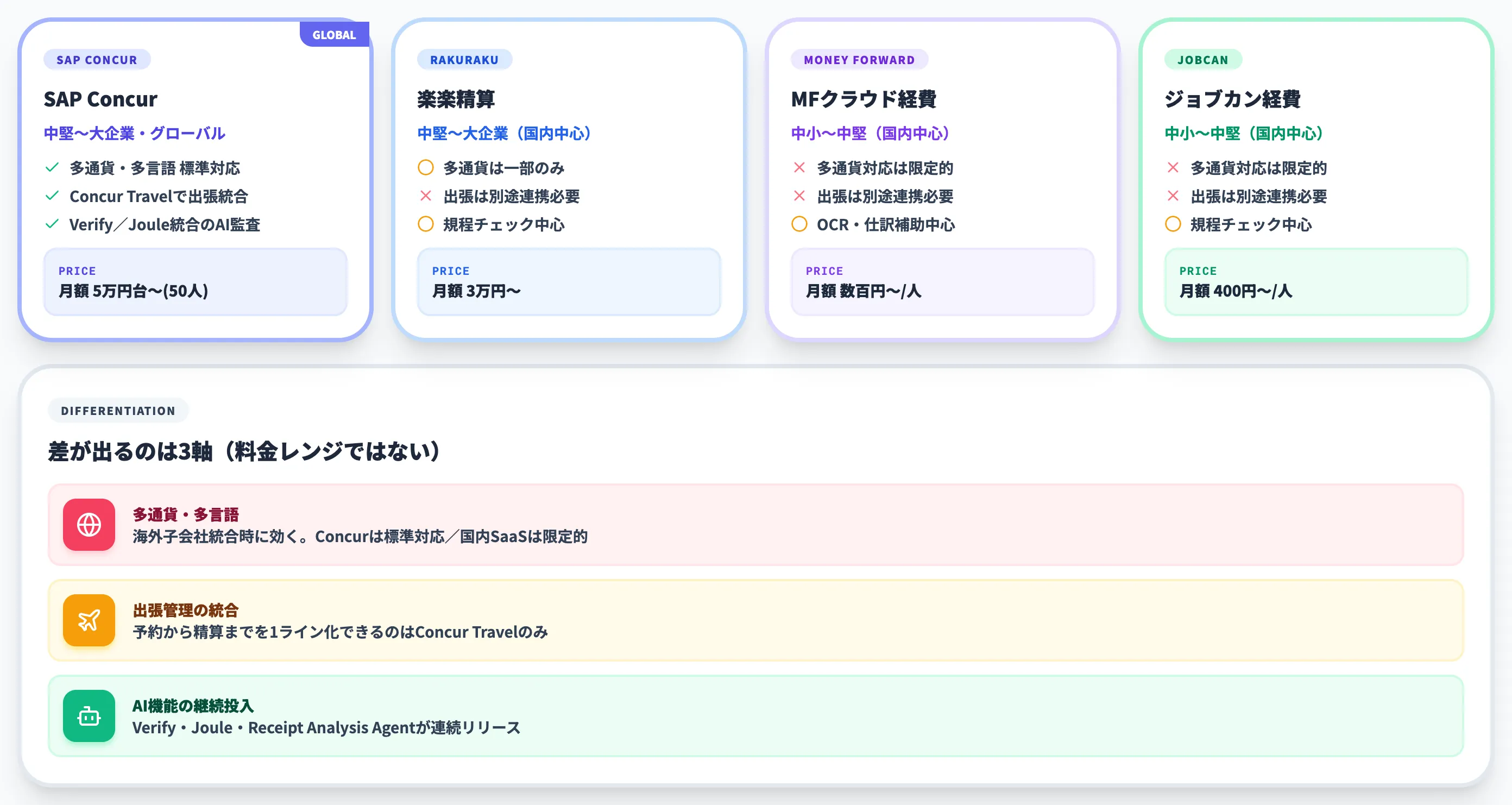Click PRICE label in the ジョブカン経費 card
Screen dimensions: 1512x805
pyautogui.click(x=1198, y=271)
